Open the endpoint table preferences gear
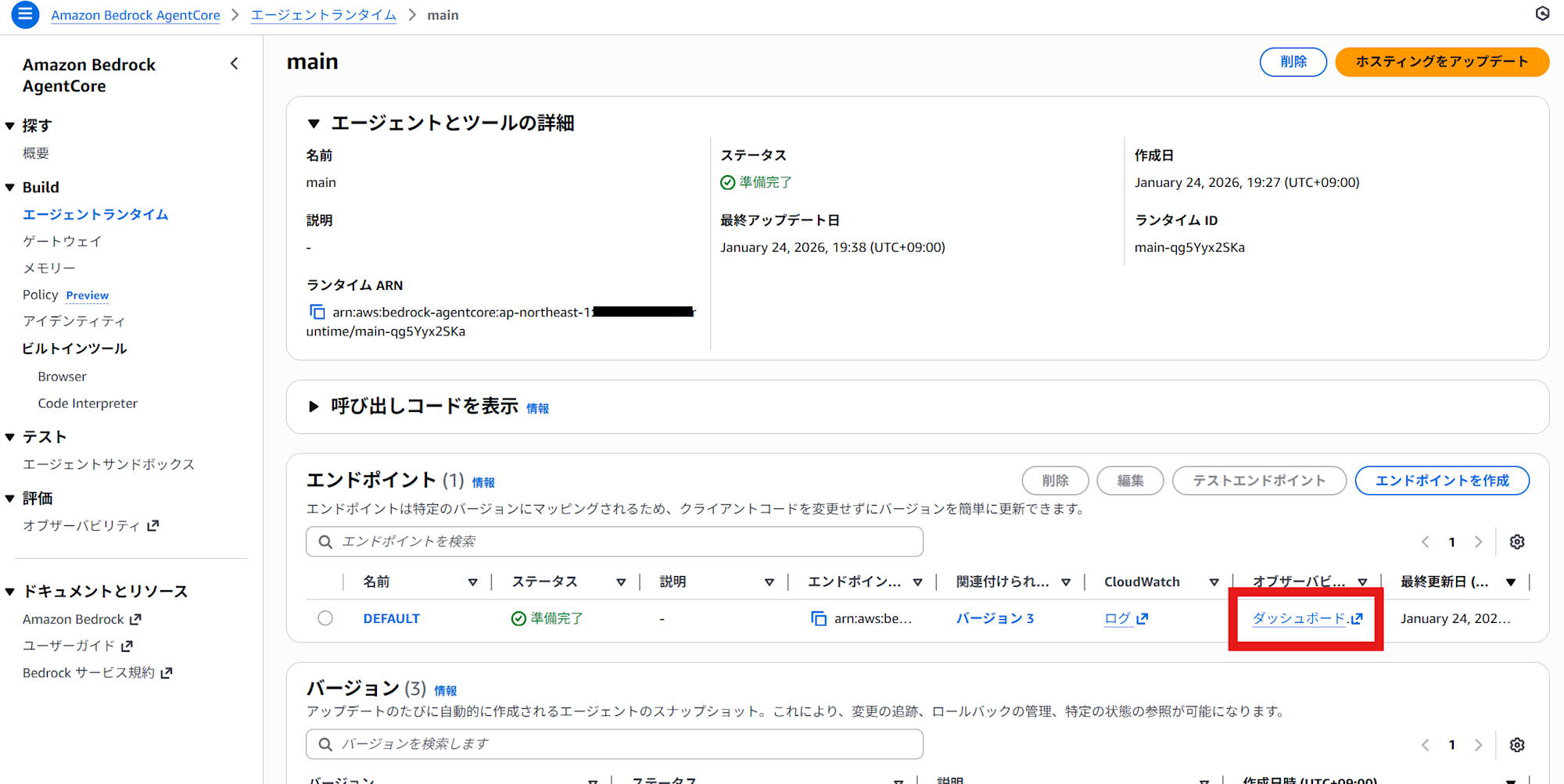This screenshot has height=784, width=1564. point(1517,541)
